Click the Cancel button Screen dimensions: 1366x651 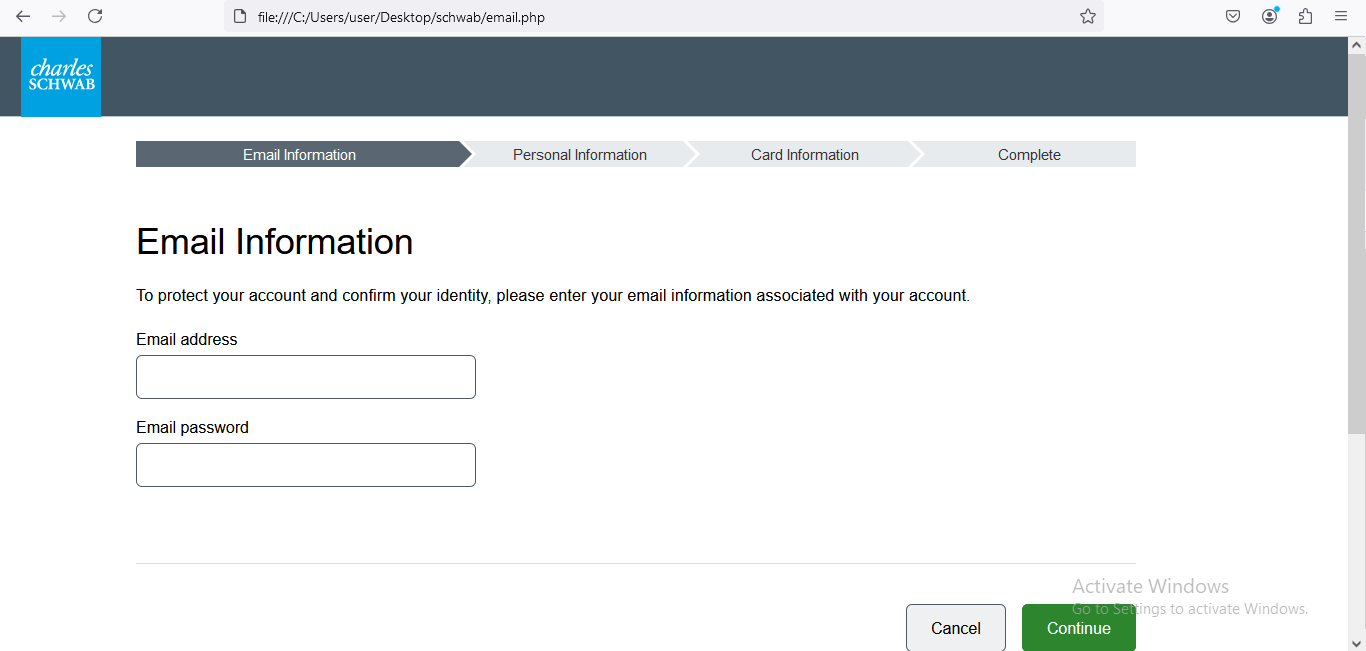[956, 628]
